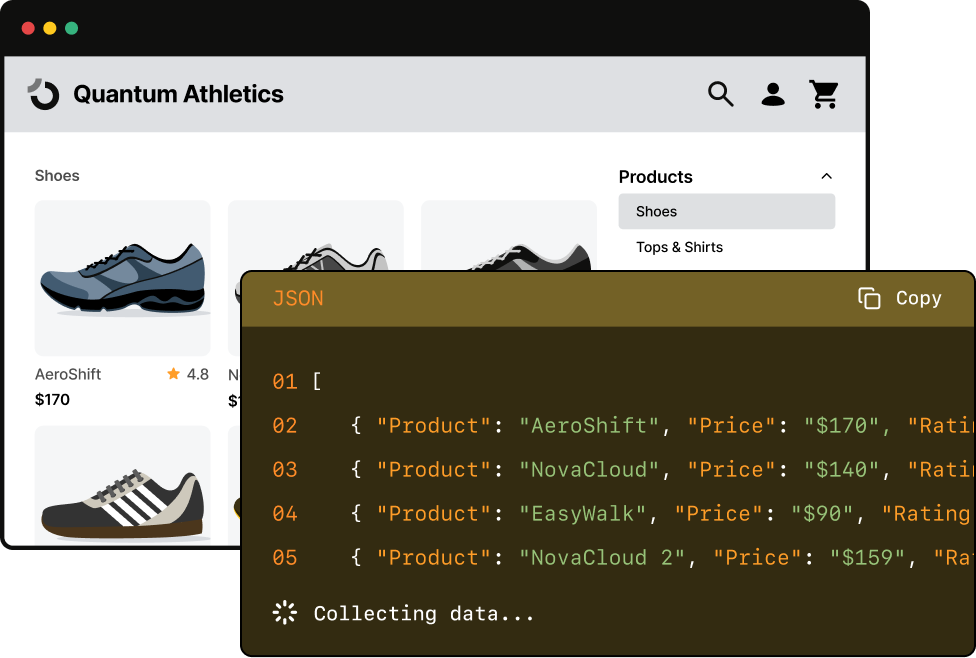Click the loading spinner next to Collecting data
The height and width of the screenshot is (658, 976).
[x=284, y=612]
